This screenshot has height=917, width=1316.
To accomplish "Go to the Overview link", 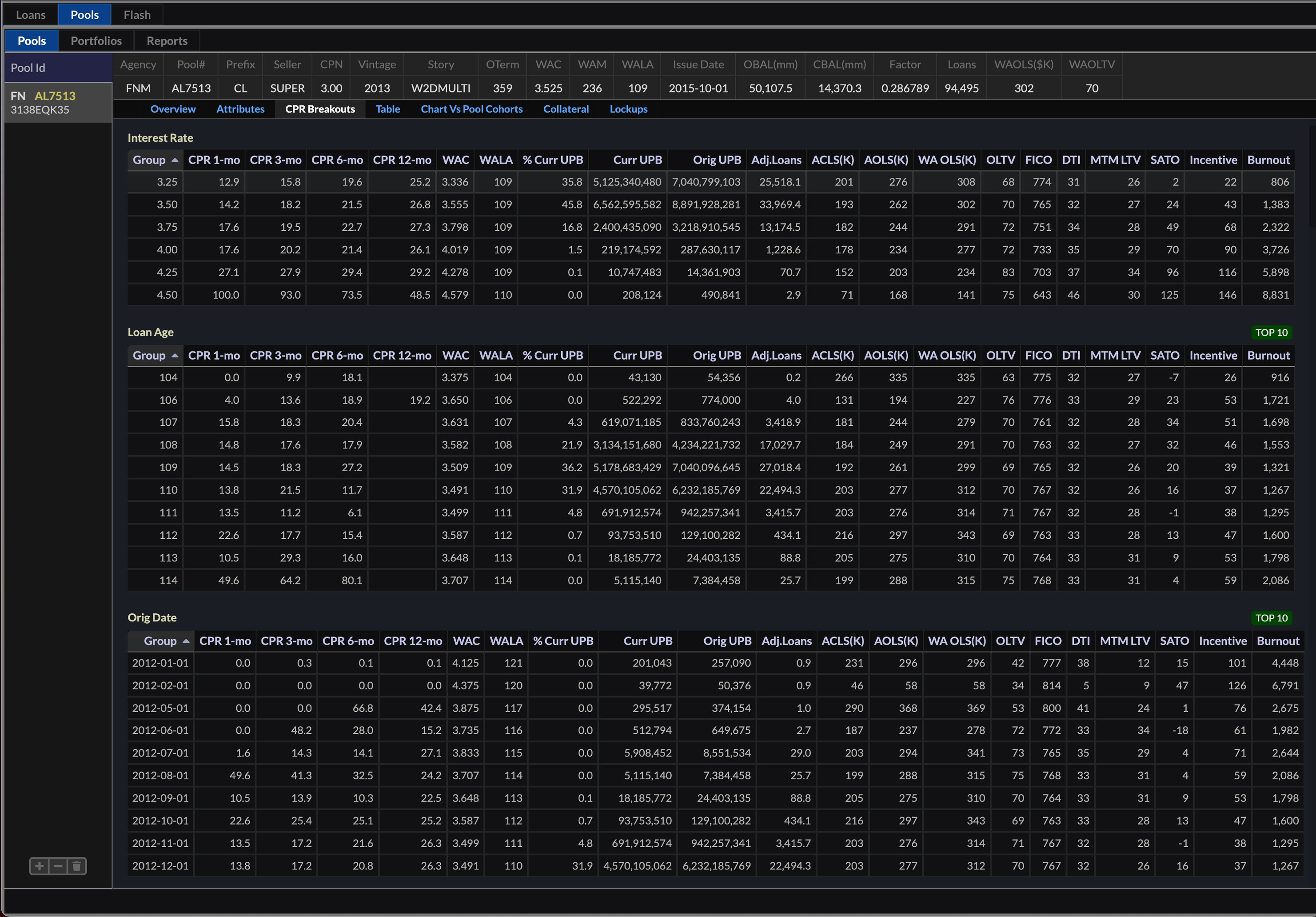I will coord(172,109).
